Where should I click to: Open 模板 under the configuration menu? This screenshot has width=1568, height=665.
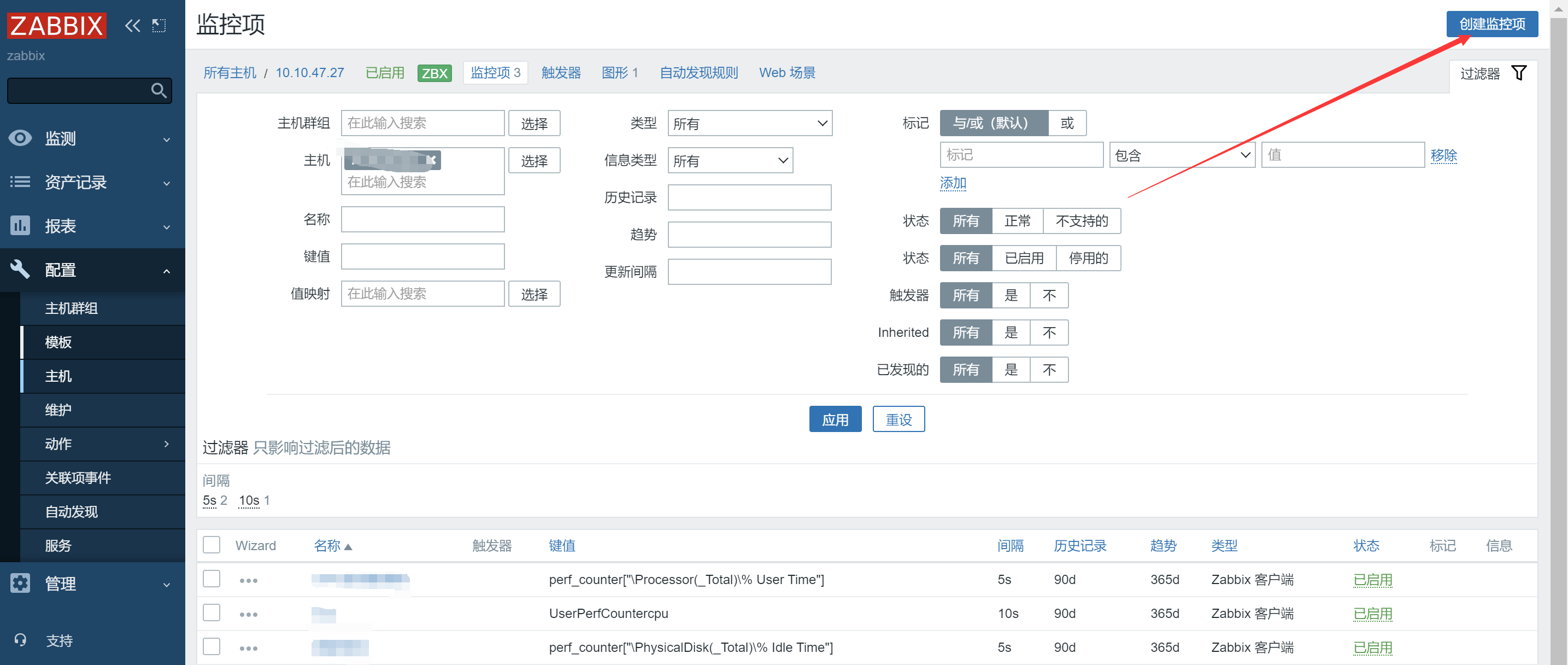coord(58,342)
